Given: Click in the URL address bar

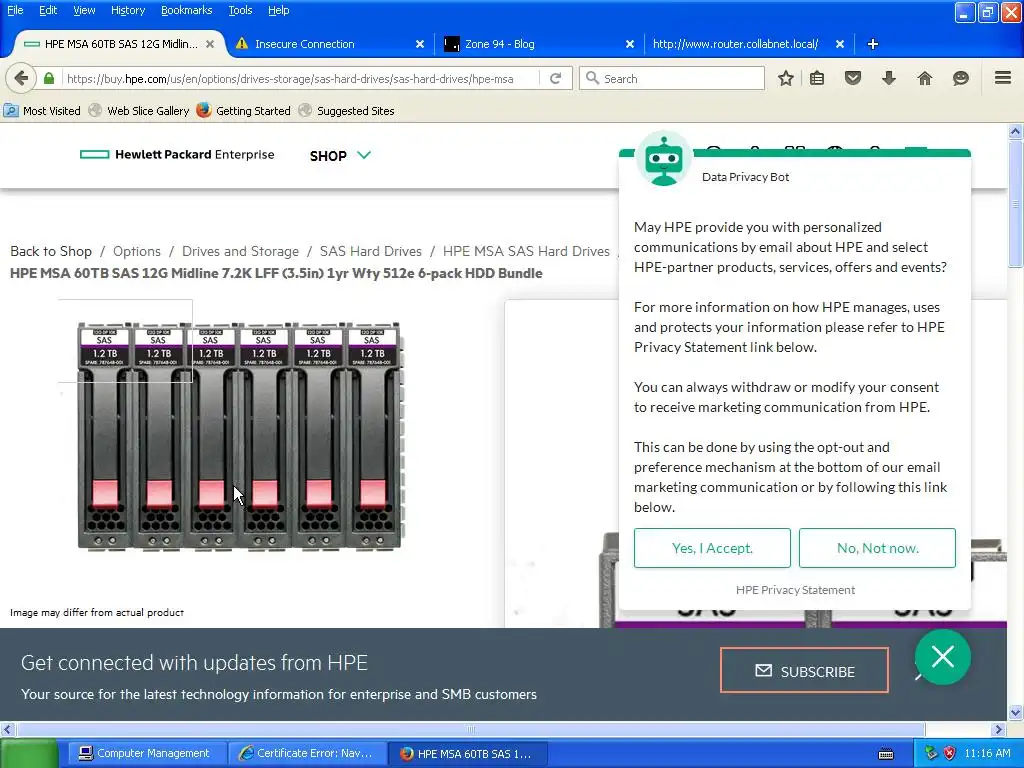Looking at the screenshot, I should [300, 78].
